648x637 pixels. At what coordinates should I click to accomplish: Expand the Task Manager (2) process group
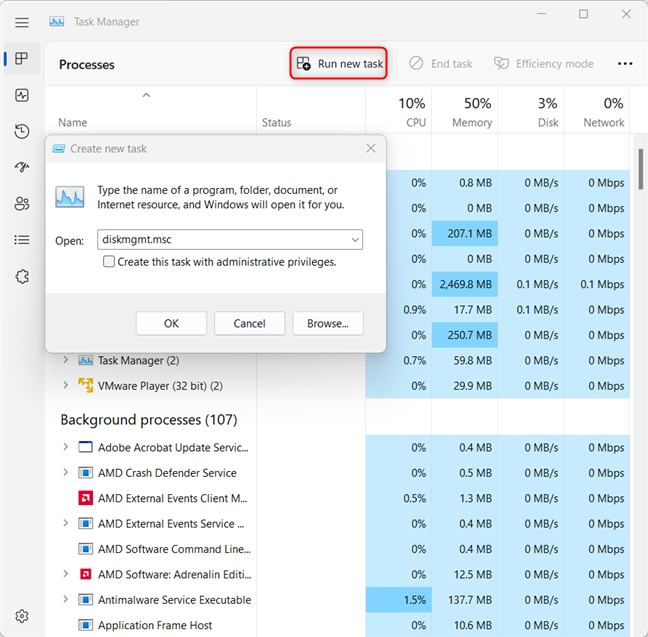click(65, 360)
